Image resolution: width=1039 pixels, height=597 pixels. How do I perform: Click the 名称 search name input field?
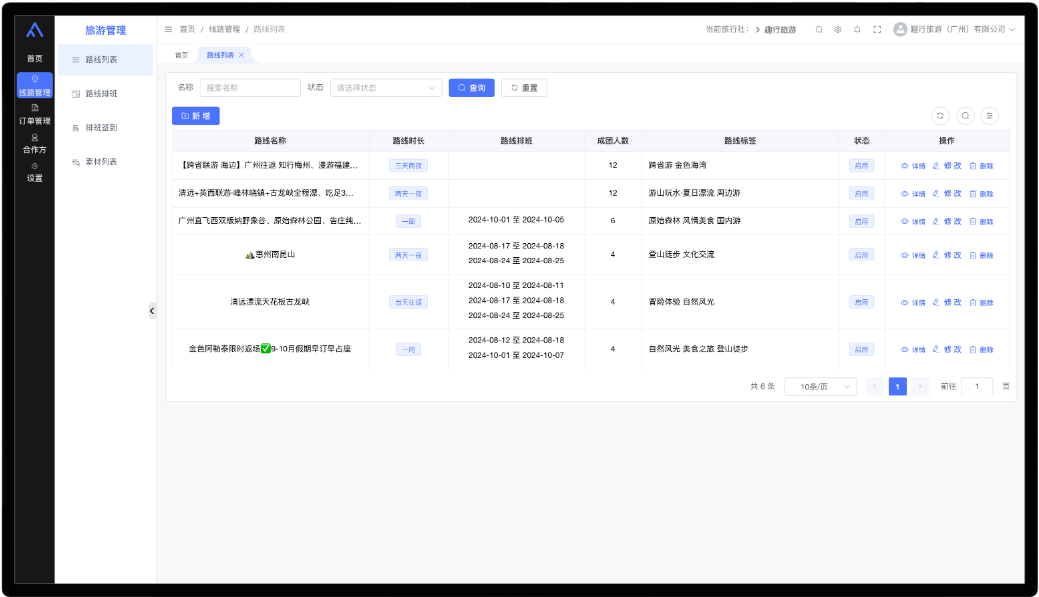250,88
